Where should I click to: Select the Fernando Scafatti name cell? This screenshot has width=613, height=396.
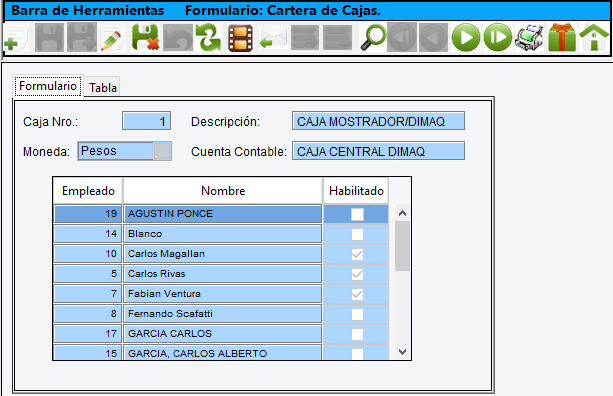pyautogui.click(x=223, y=314)
